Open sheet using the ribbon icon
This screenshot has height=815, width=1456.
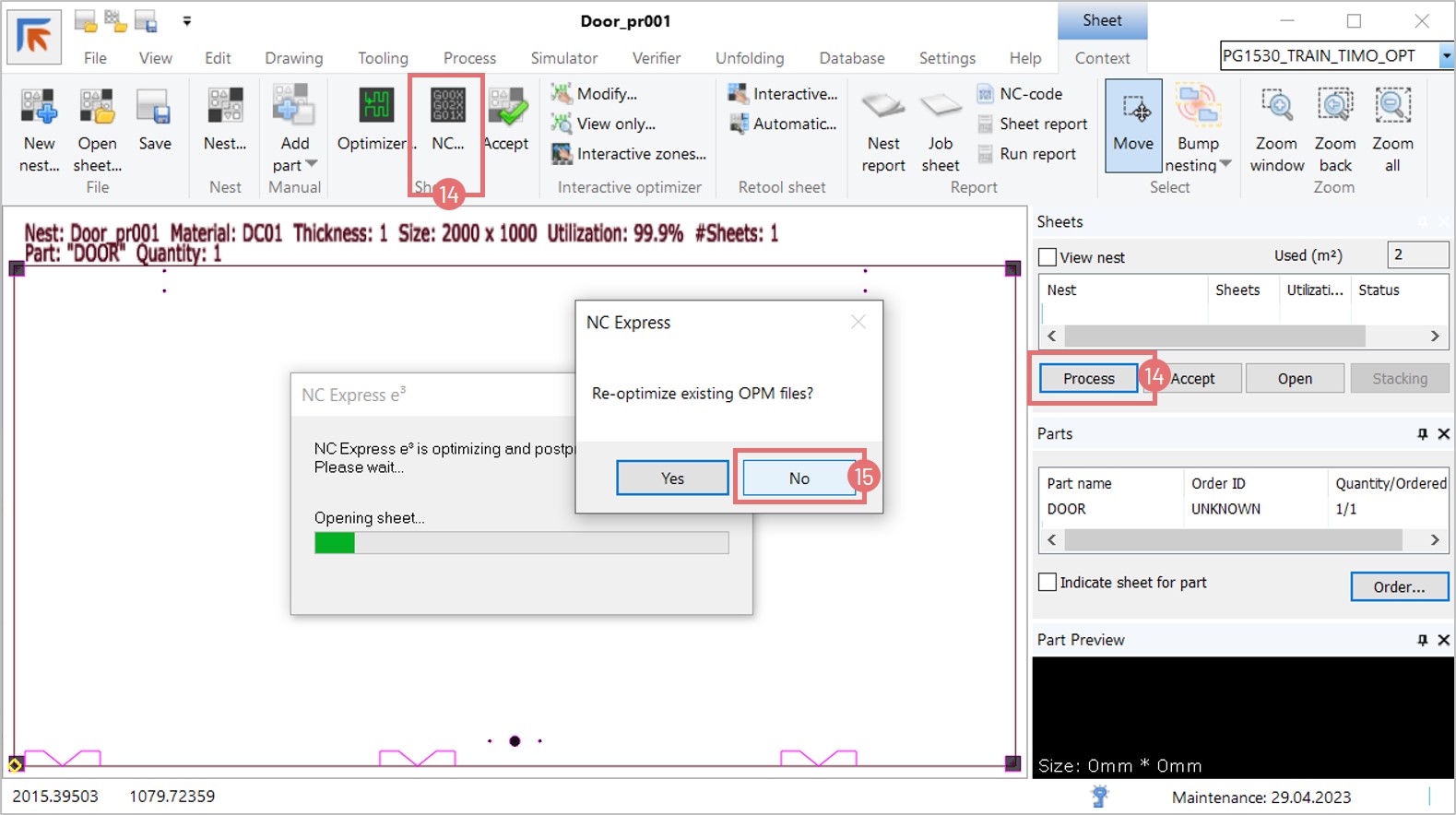pos(97,109)
